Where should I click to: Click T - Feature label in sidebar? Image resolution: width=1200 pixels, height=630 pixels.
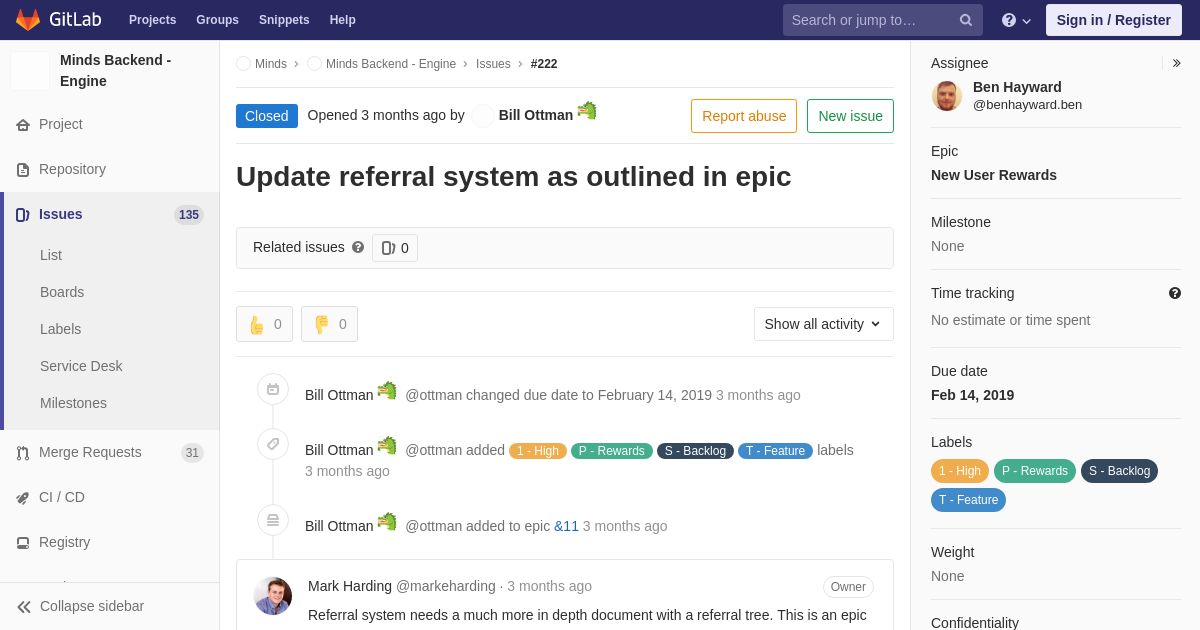968,500
